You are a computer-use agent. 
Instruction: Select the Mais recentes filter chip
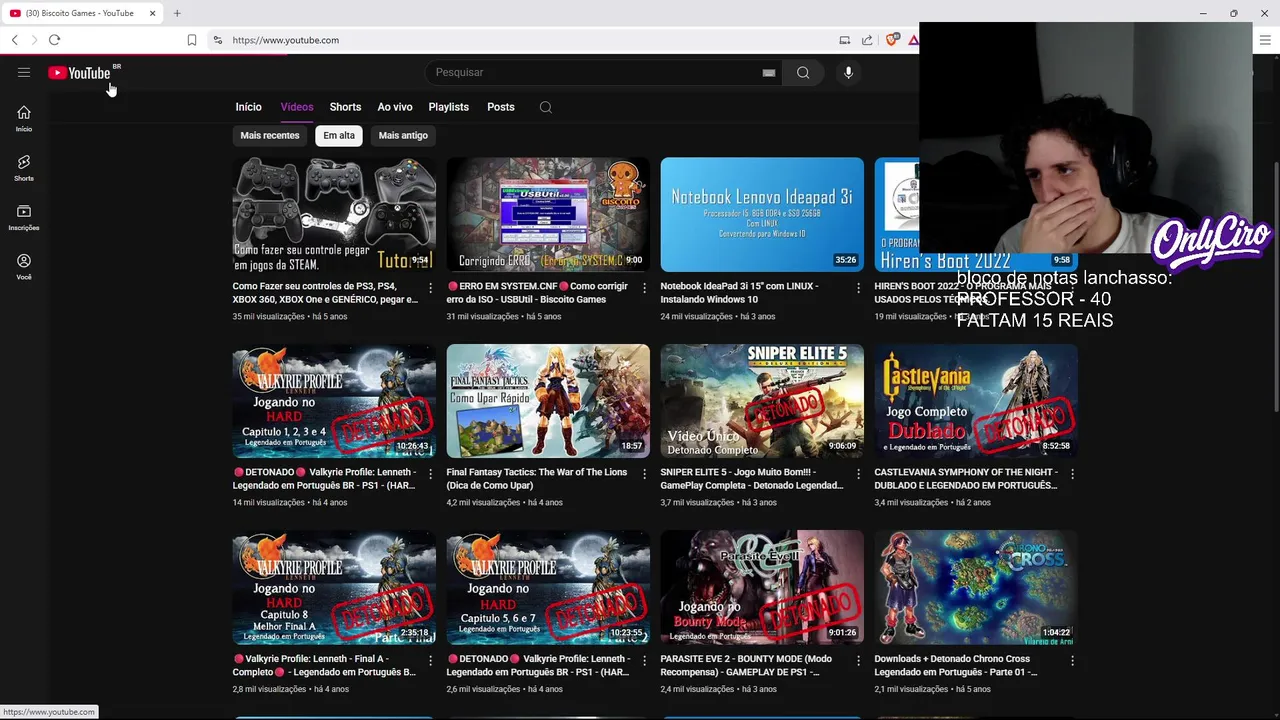pos(269,135)
